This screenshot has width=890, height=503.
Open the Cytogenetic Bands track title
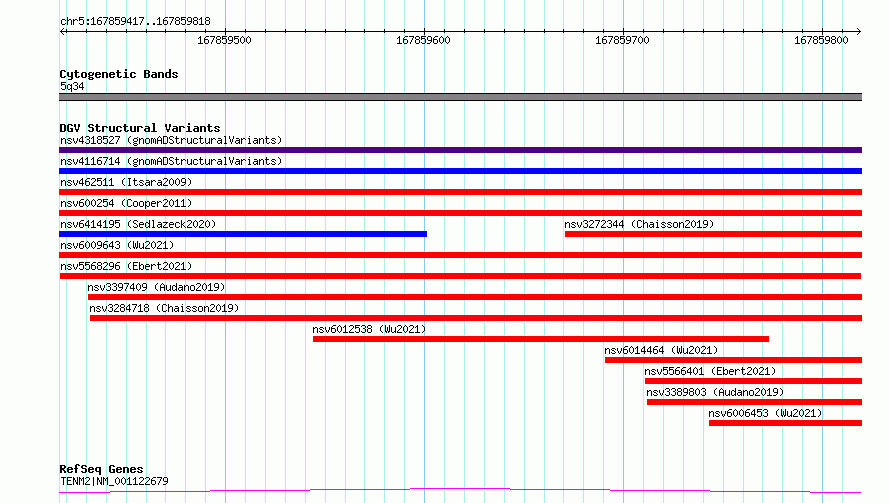(x=119, y=74)
